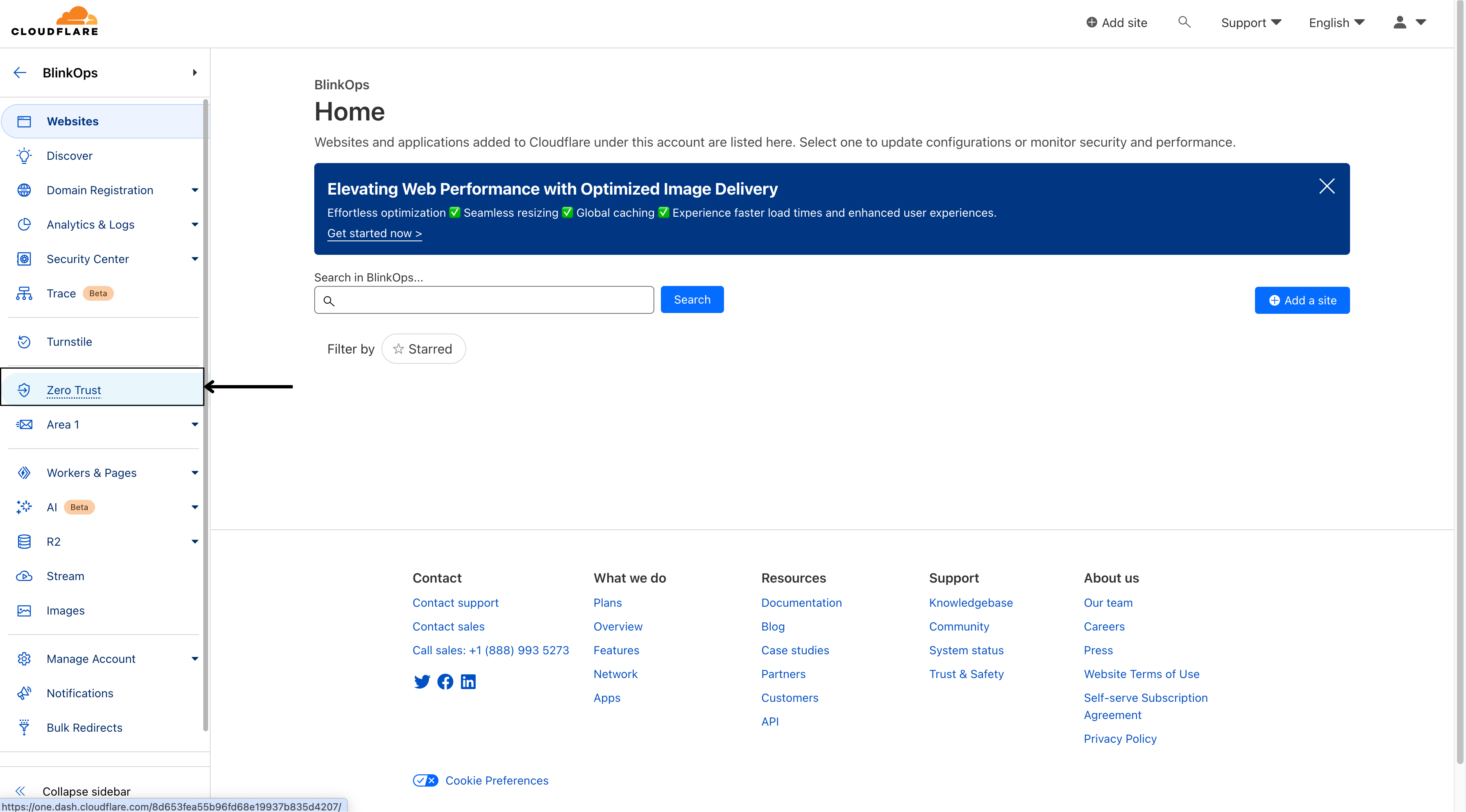Click the Add a site button
This screenshot has width=1466, height=812.
(x=1302, y=300)
